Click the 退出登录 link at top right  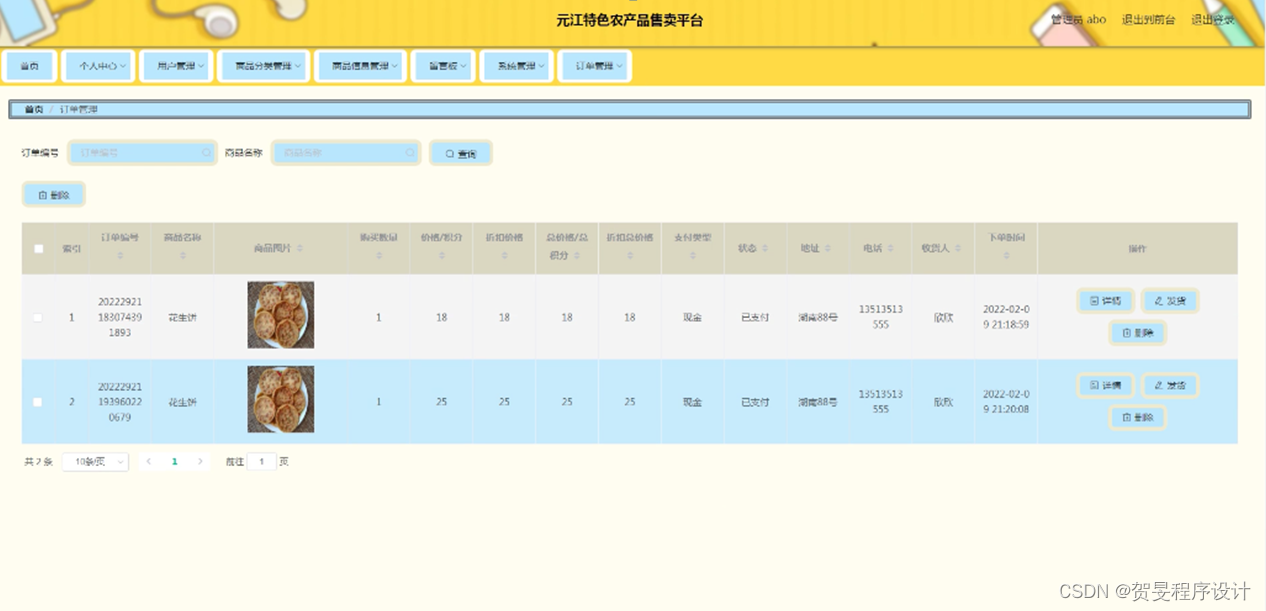pyautogui.click(x=1212, y=19)
